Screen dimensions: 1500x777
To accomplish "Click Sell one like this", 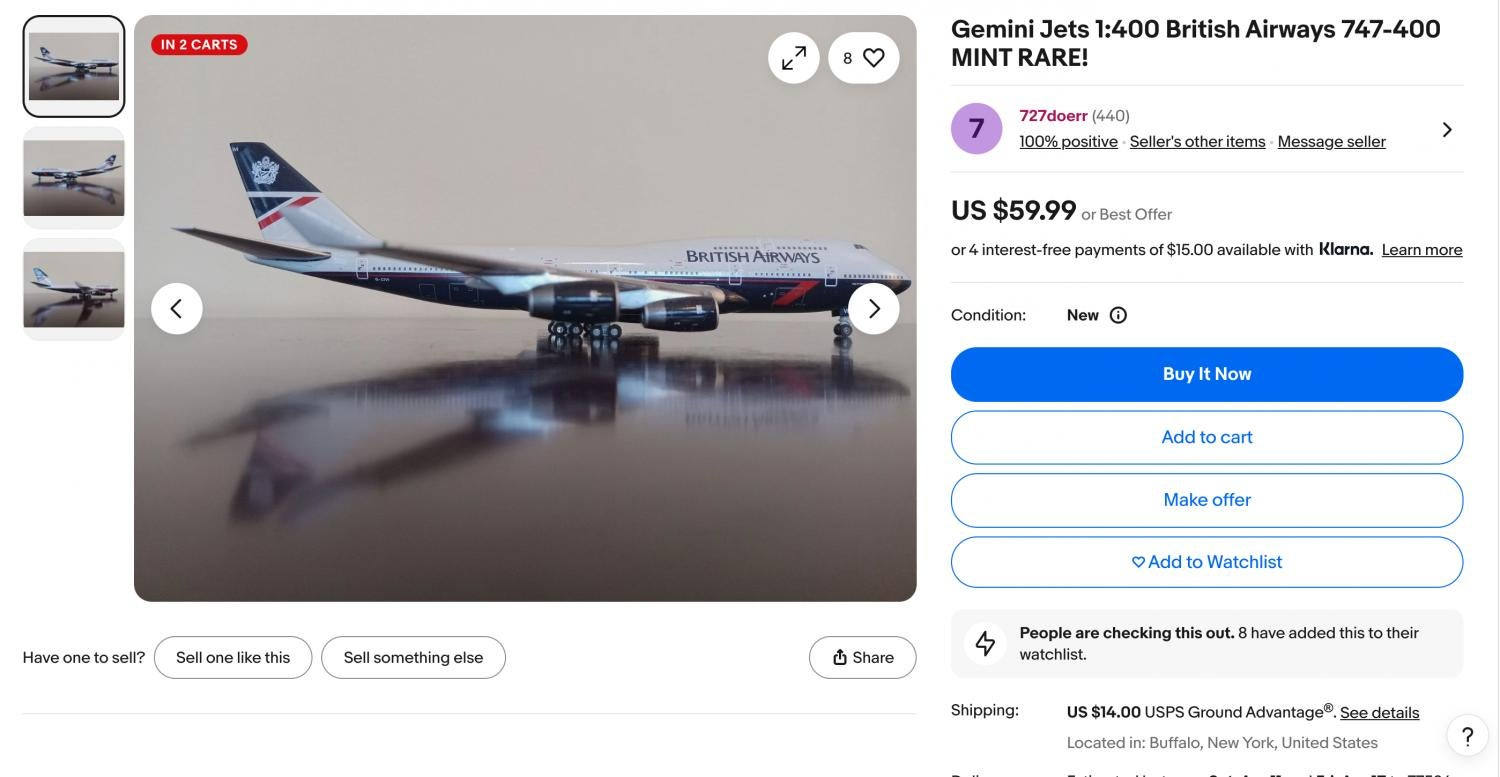I will 233,657.
